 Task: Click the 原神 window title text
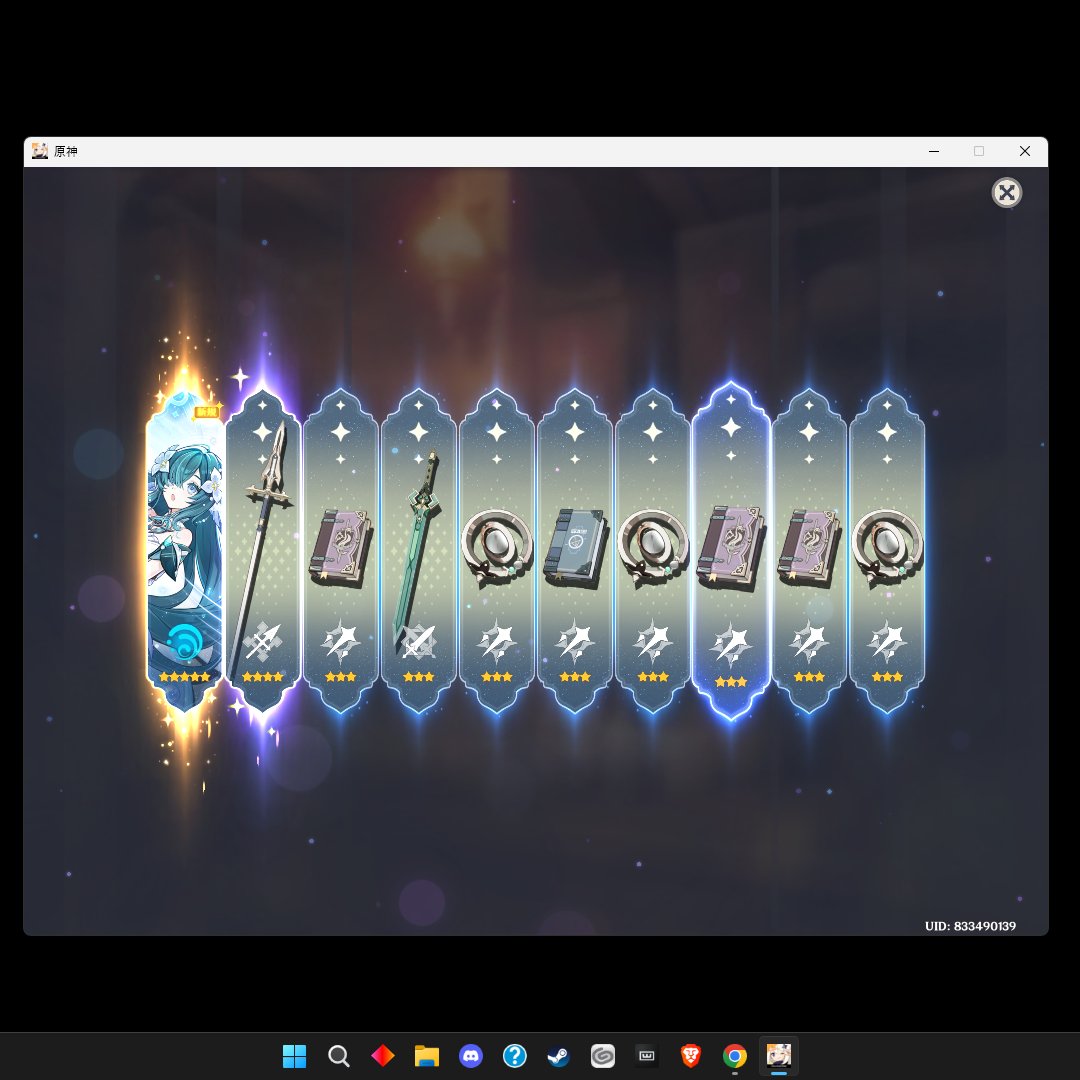point(65,152)
